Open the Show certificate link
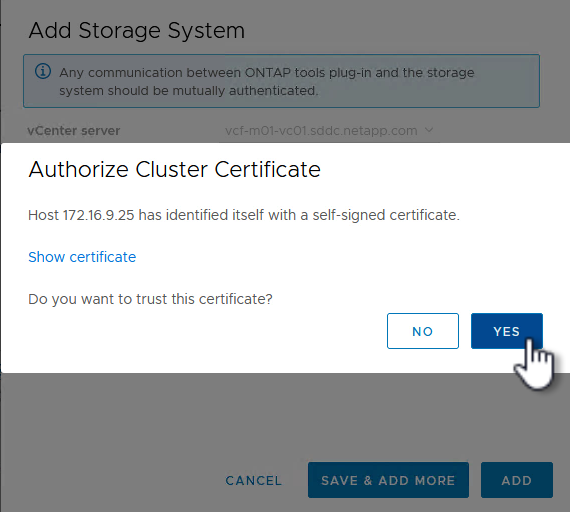The height and width of the screenshot is (512, 570). pyautogui.click(x=82, y=257)
